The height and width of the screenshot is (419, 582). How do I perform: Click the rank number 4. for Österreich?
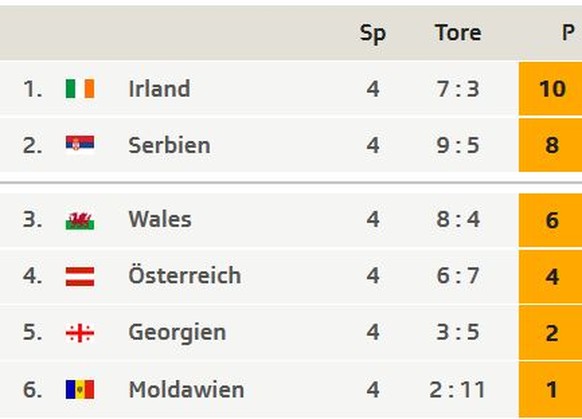33,276
